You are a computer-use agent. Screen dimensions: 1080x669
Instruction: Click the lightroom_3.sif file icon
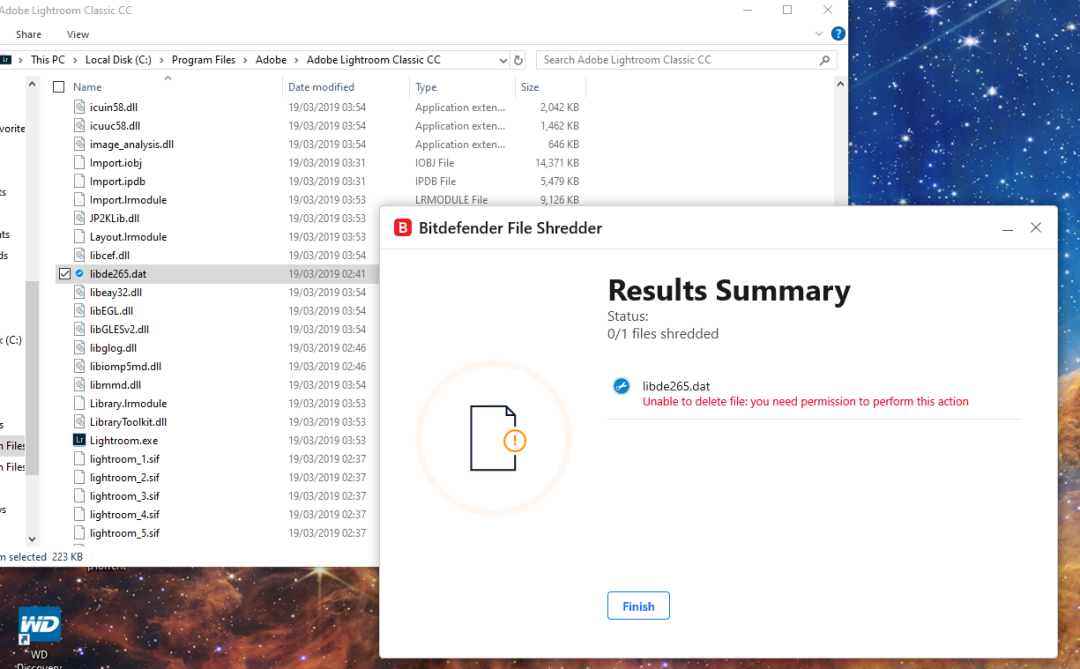(x=79, y=495)
